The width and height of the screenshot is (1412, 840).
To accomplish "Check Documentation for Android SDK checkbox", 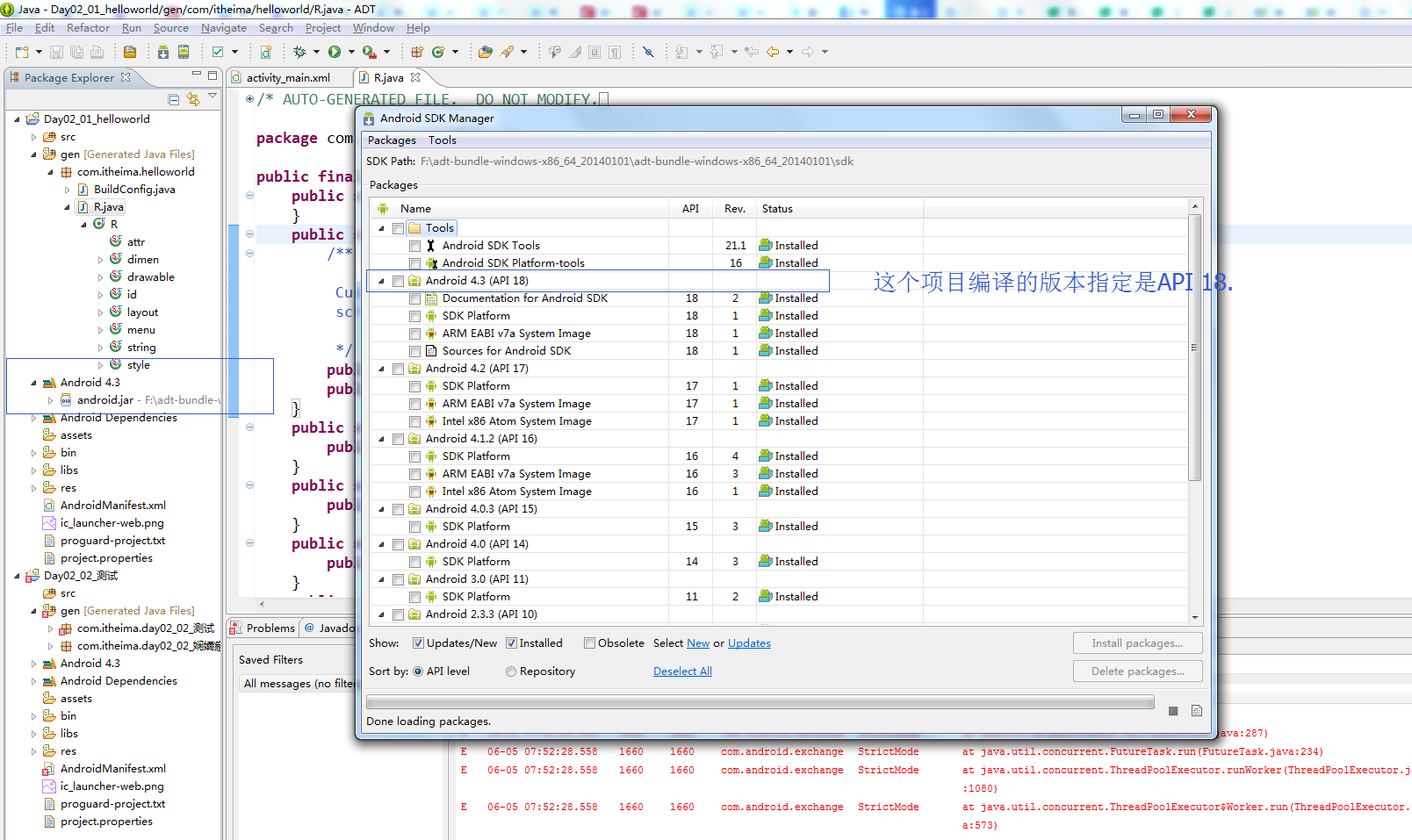I will pos(415,298).
